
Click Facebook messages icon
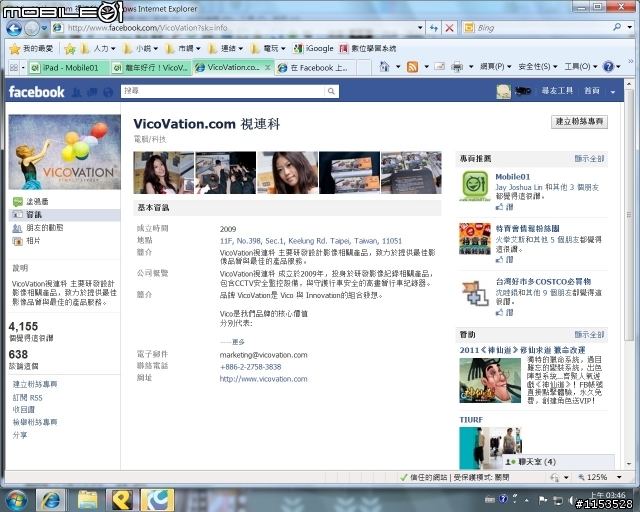(92, 92)
